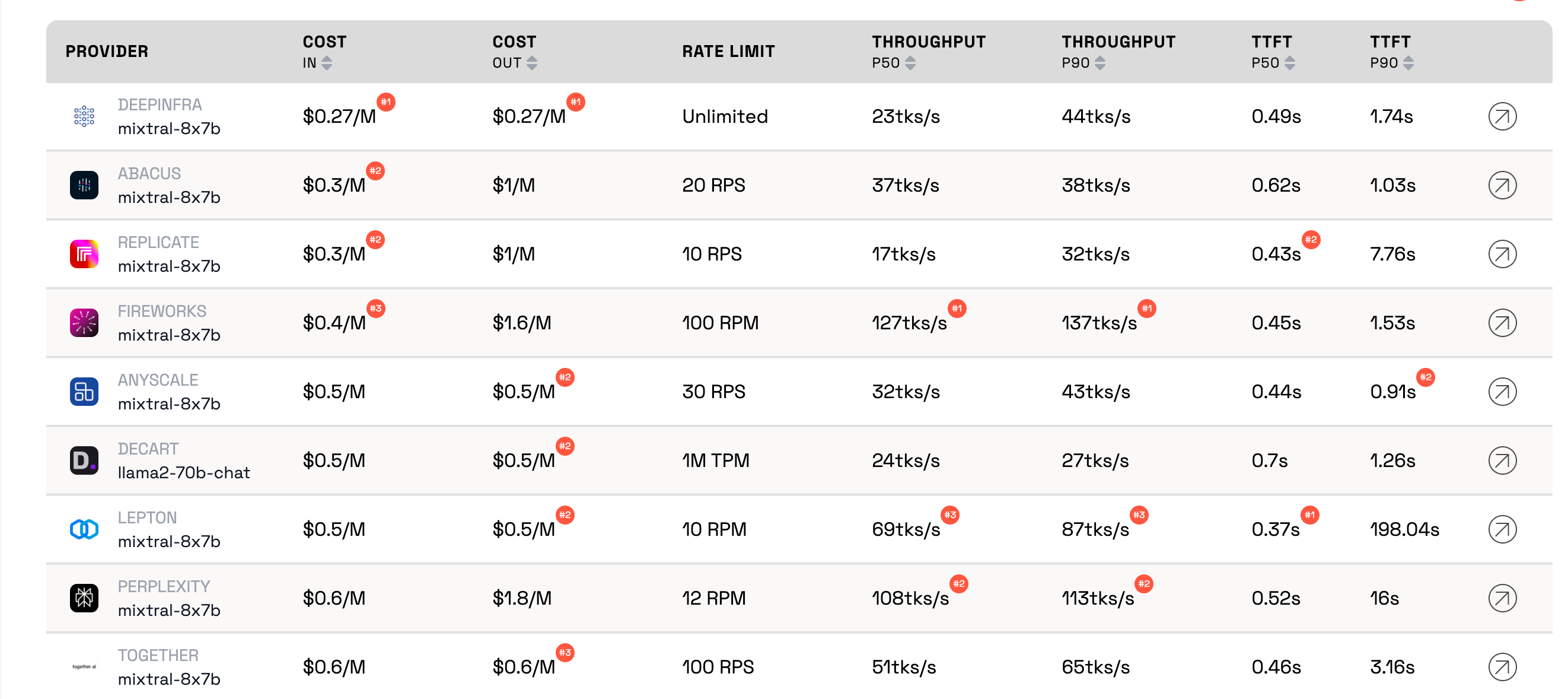Screen dimensions: 1568x699
Task: Sort by Cost In column arrows
Action: (x=327, y=63)
